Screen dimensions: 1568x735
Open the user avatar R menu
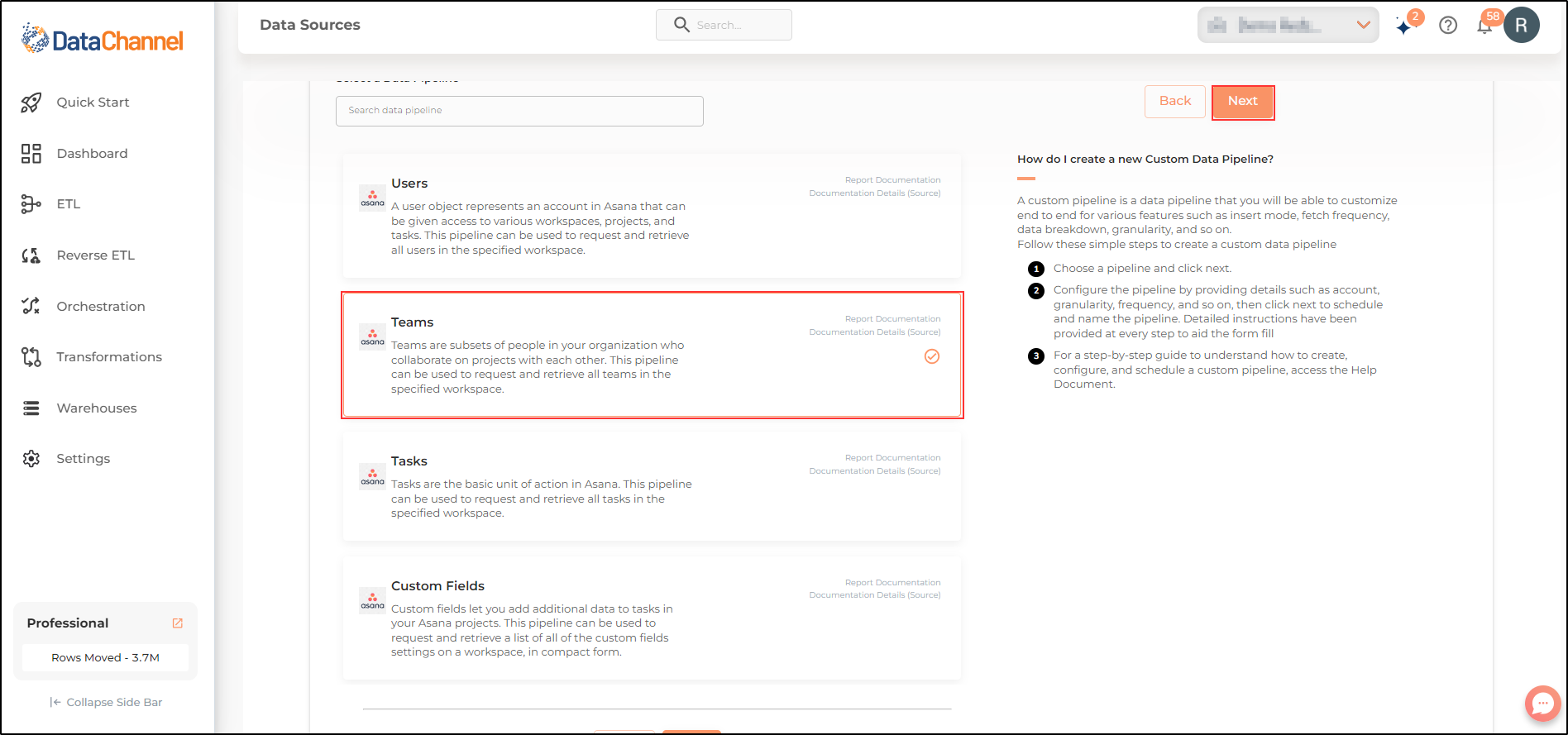pyautogui.click(x=1522, y=25)
